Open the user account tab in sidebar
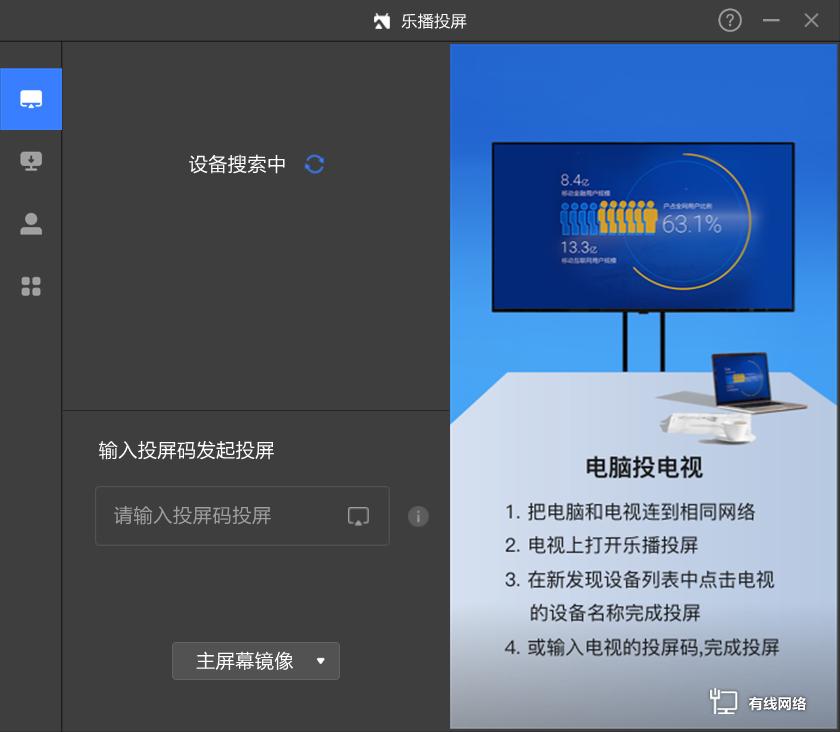Image resolution: width=840 pixels, height=732 pixels. click(x=31, y=223)
